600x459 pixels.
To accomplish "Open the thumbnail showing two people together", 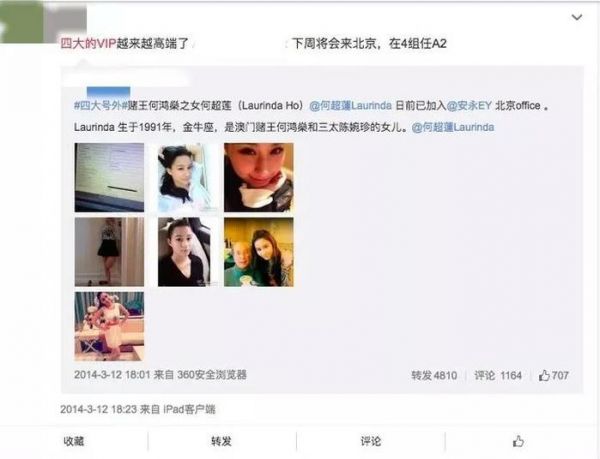I will click(x=259, y=252).
